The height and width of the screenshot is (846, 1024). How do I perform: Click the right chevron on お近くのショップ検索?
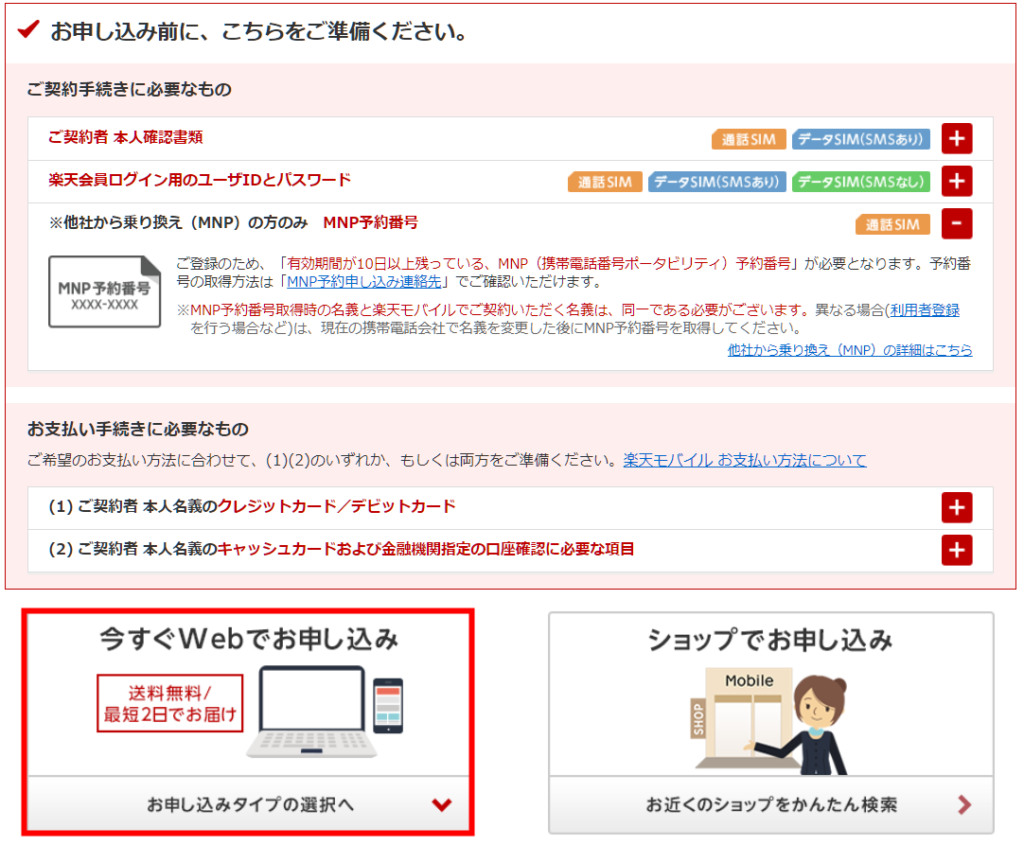click(964, 805)
